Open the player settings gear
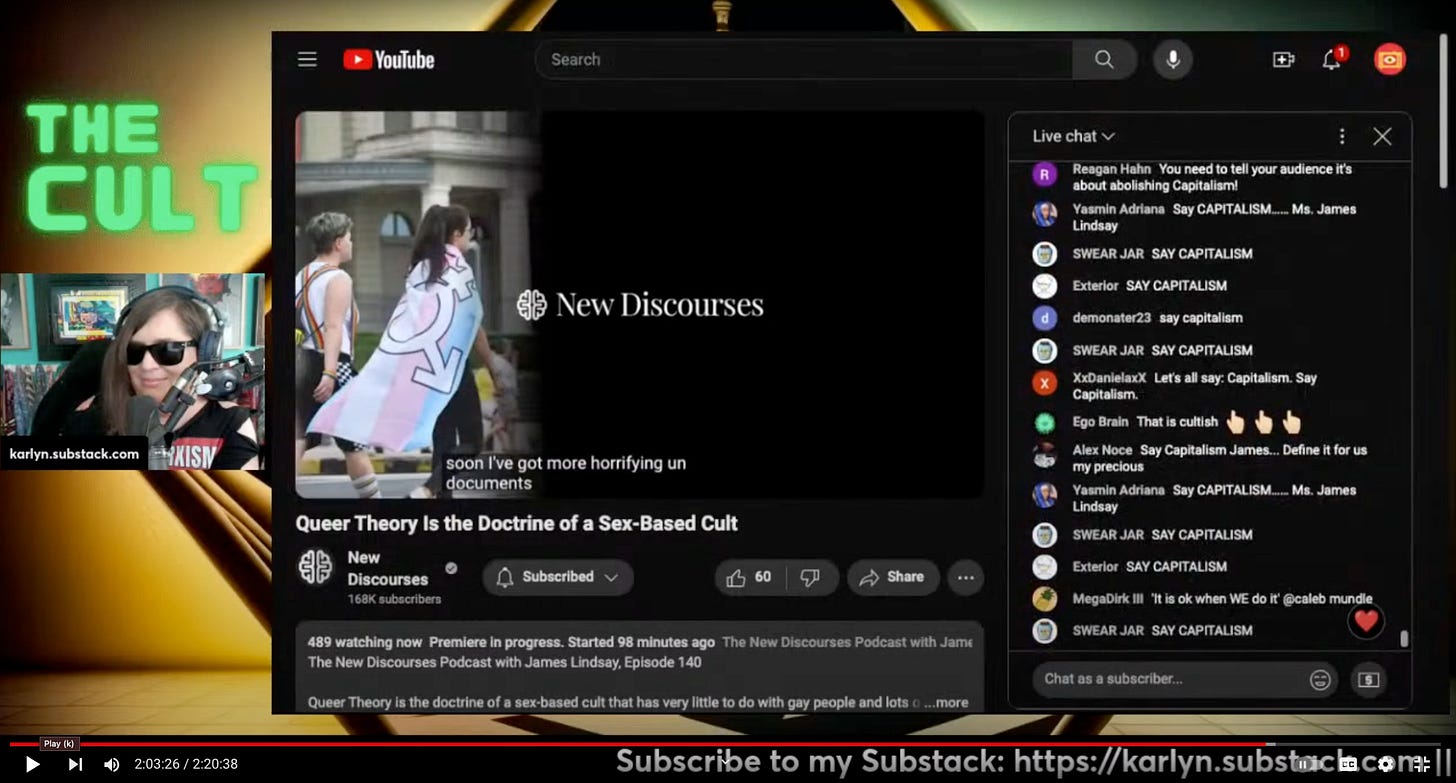 tap(1386, 764)
